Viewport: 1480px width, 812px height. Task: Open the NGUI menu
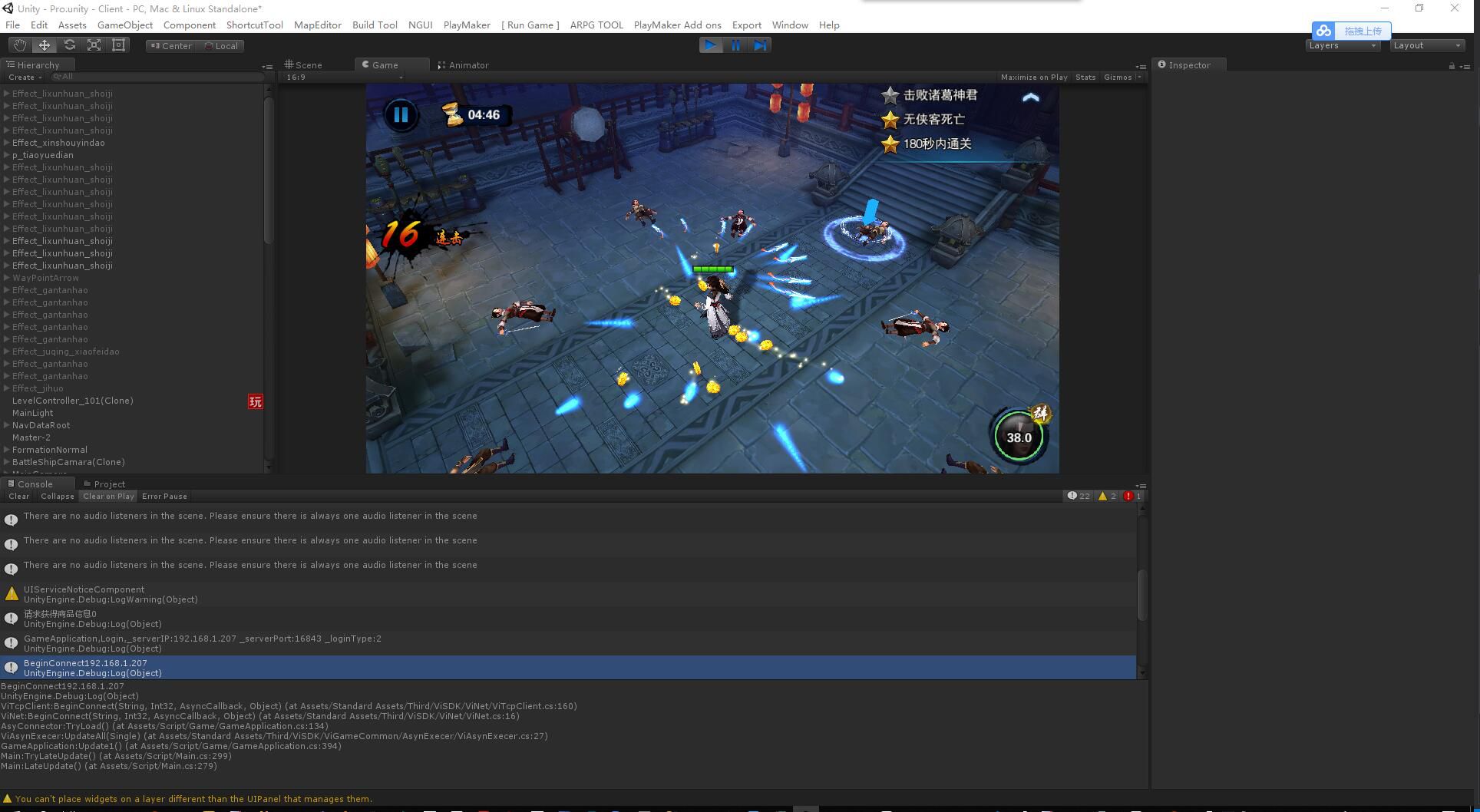click(x=420, y=25)
